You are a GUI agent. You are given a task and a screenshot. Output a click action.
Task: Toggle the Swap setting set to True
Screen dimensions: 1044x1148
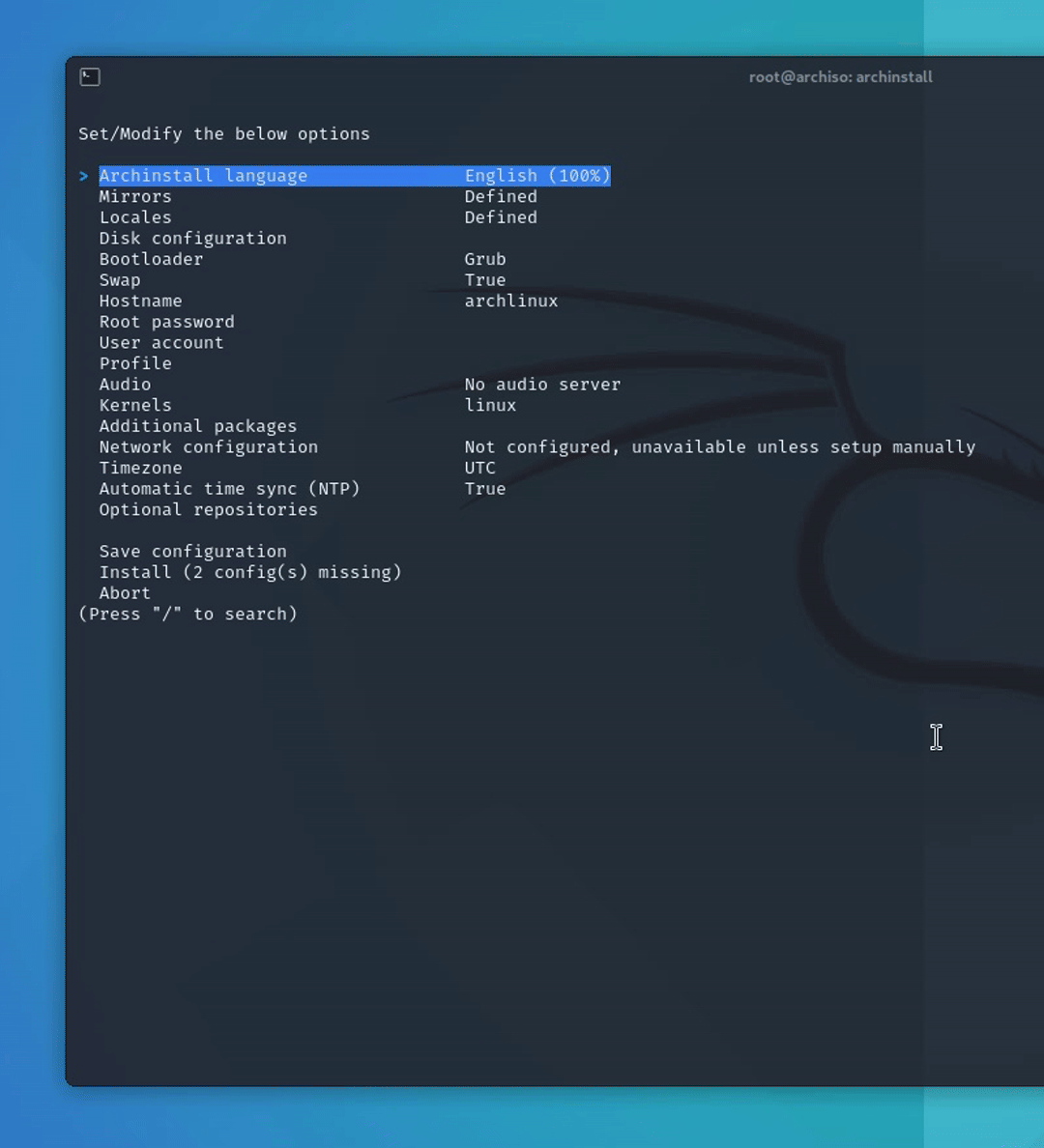(120, 279)
